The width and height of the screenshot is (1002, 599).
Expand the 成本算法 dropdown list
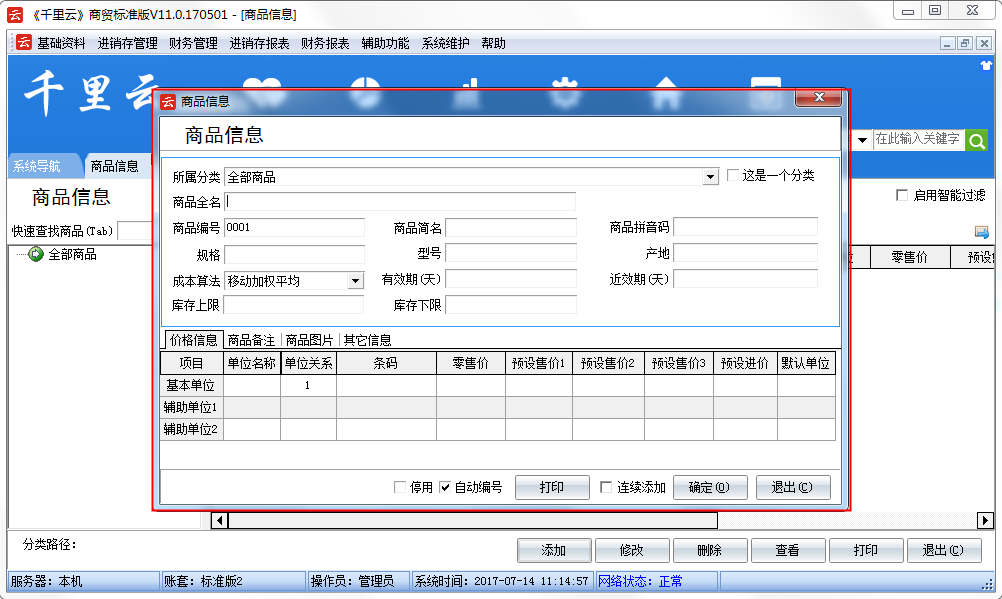click(x=355, y=281)
